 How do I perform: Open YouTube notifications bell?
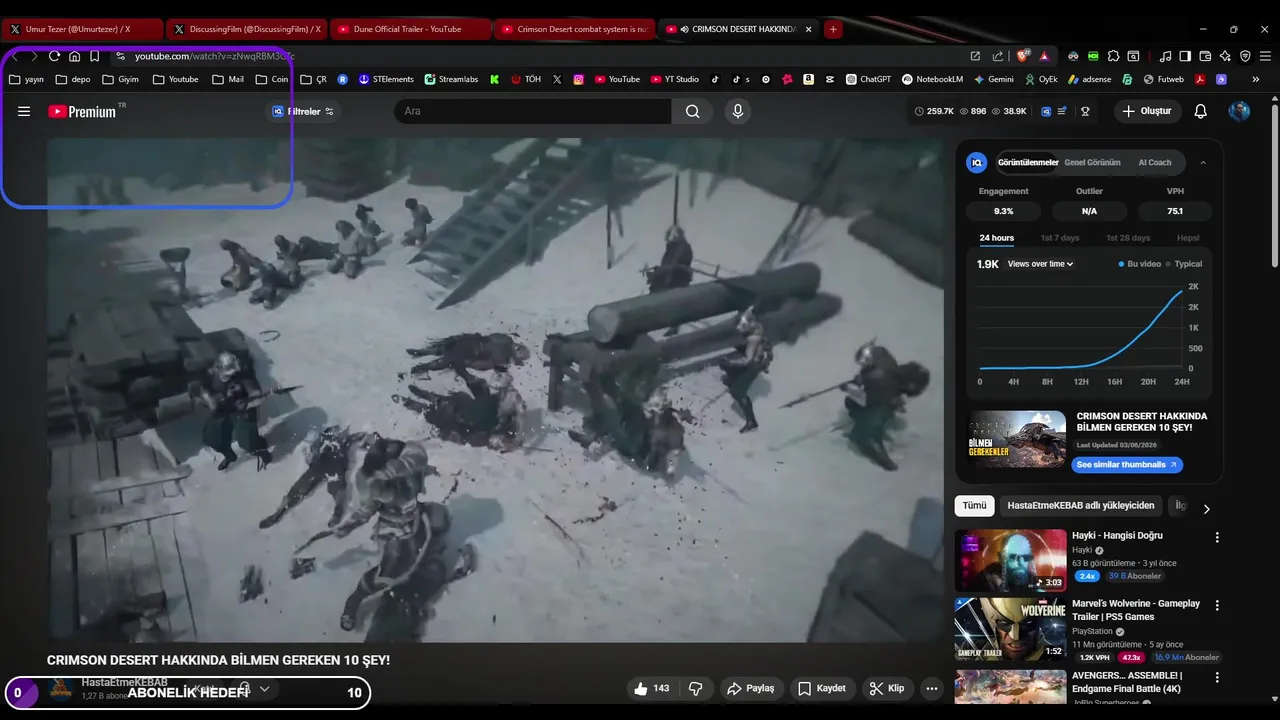click(1200, 111)
